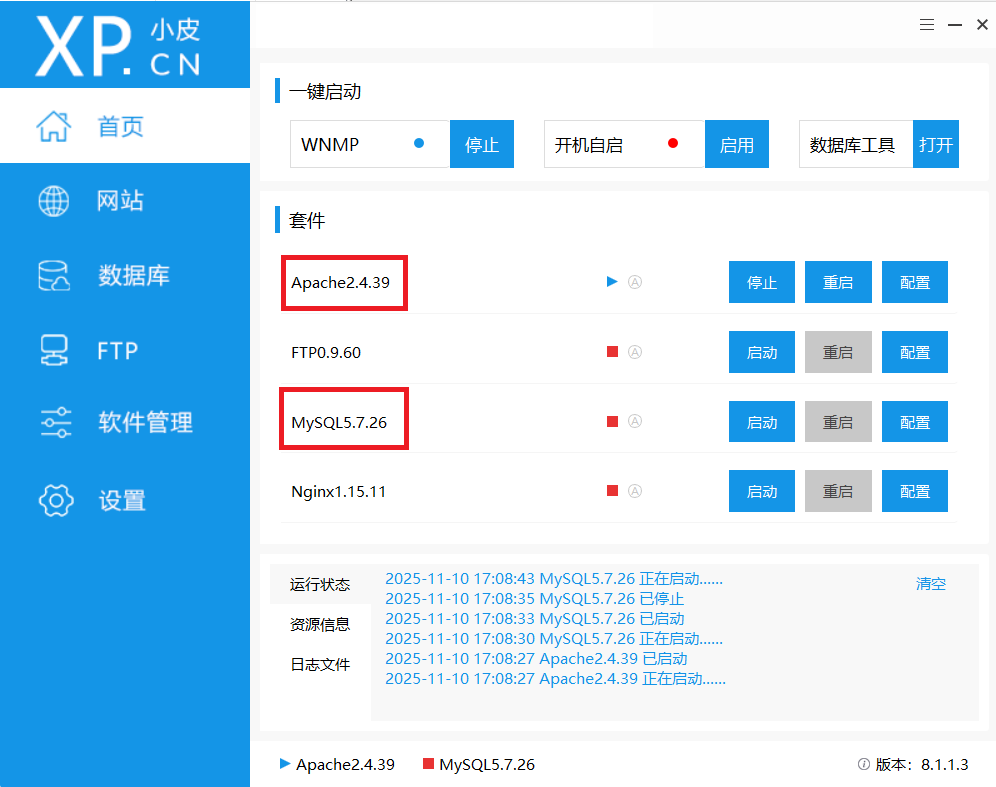Image resolution: width=996 pixels, height=787 pixels.
Task: Open 数据库工具 with the 打开 button
Action: [935, 144]
